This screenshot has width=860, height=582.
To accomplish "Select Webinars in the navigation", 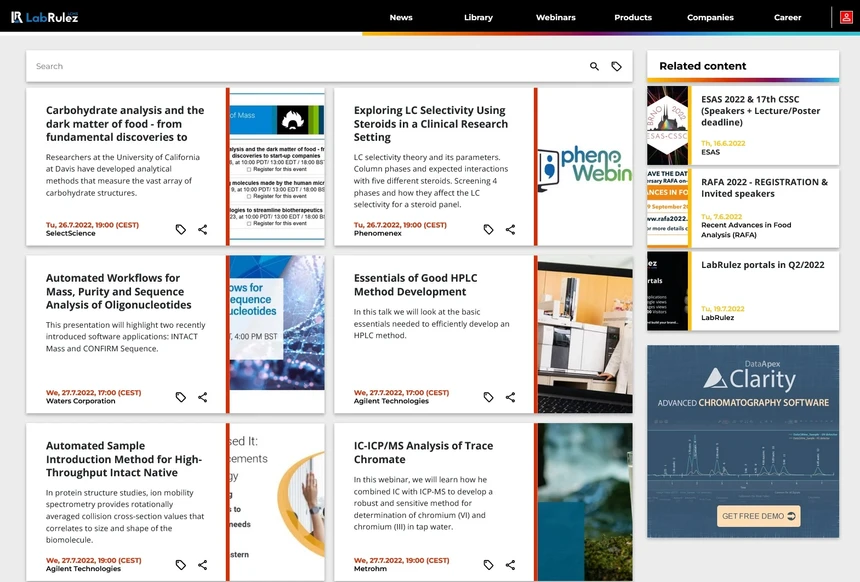I will coord(556,18).
